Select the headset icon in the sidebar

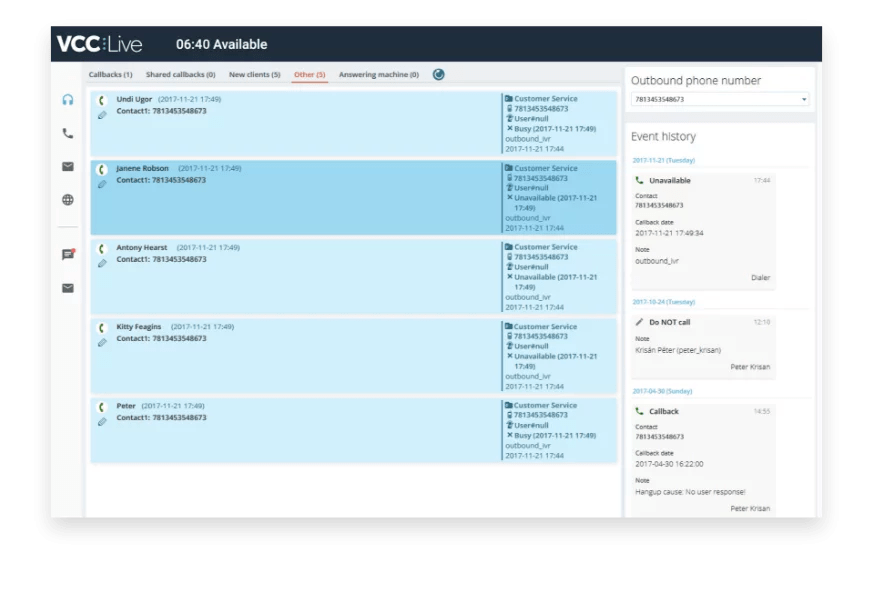point(68,98)
